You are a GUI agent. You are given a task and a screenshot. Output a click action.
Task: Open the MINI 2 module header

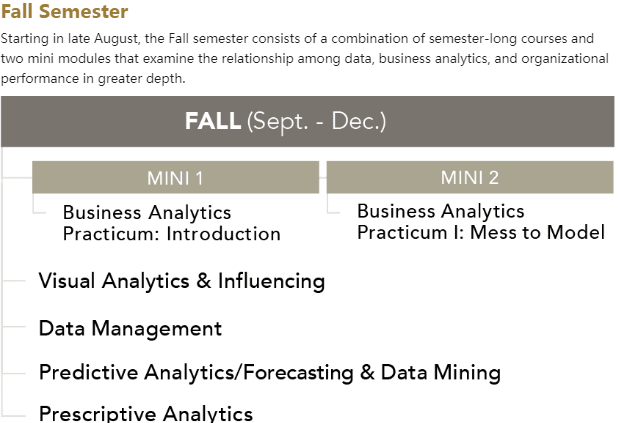(x=470, y=177)
